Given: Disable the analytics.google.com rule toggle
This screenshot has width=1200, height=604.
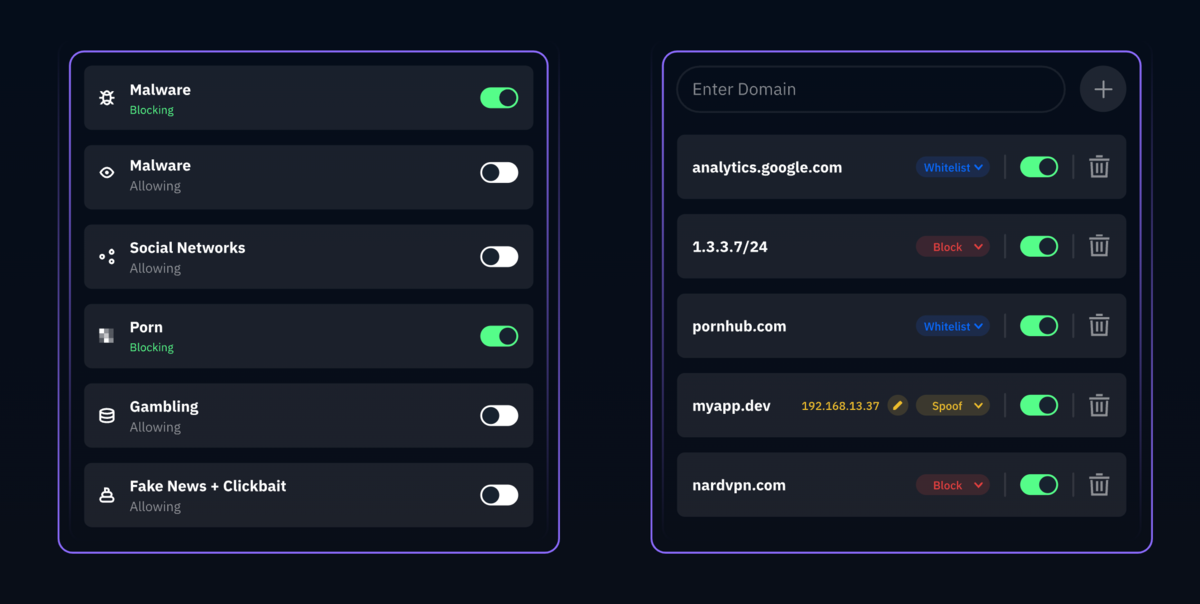Looking at the screenshot, I should point(1039,167).
